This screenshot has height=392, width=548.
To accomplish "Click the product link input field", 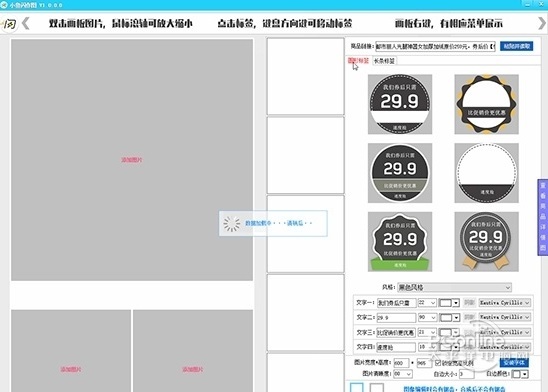I will [x=435, y=46].
